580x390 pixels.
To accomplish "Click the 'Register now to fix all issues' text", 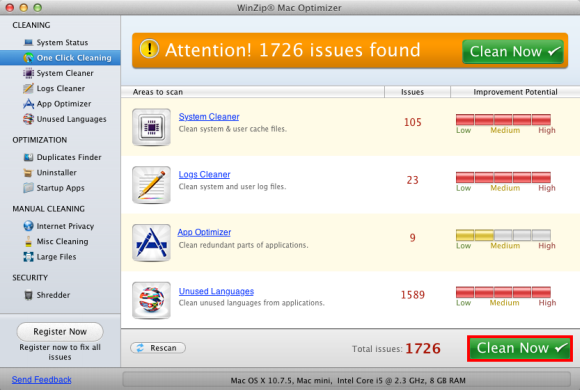I will [60, 352].
